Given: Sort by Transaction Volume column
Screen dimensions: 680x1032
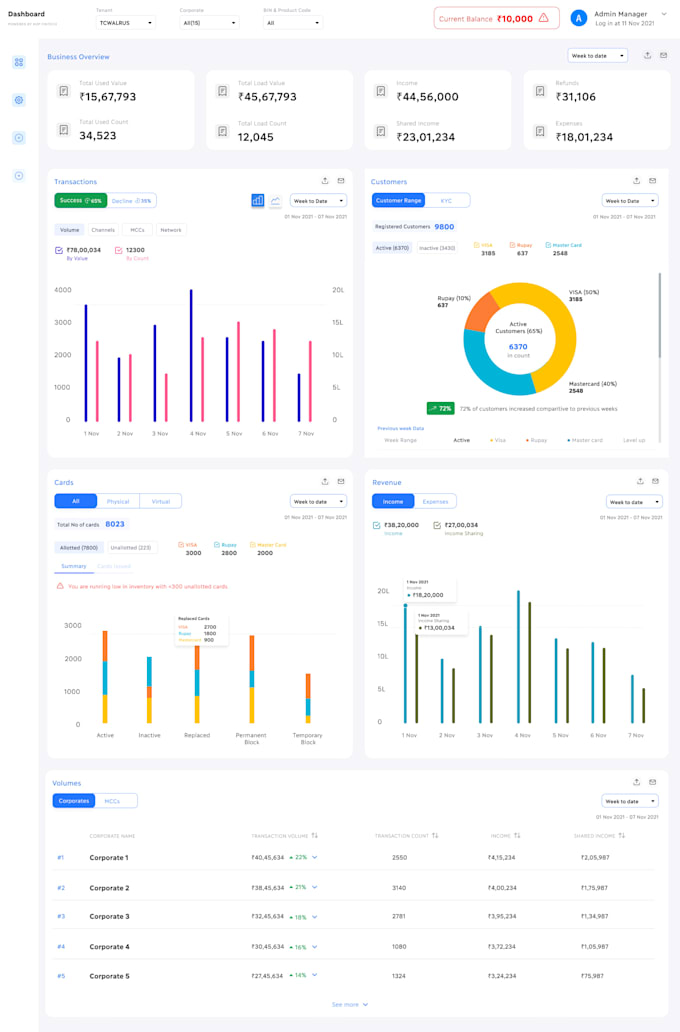Looking at the screenshot, I should point(315,836).
